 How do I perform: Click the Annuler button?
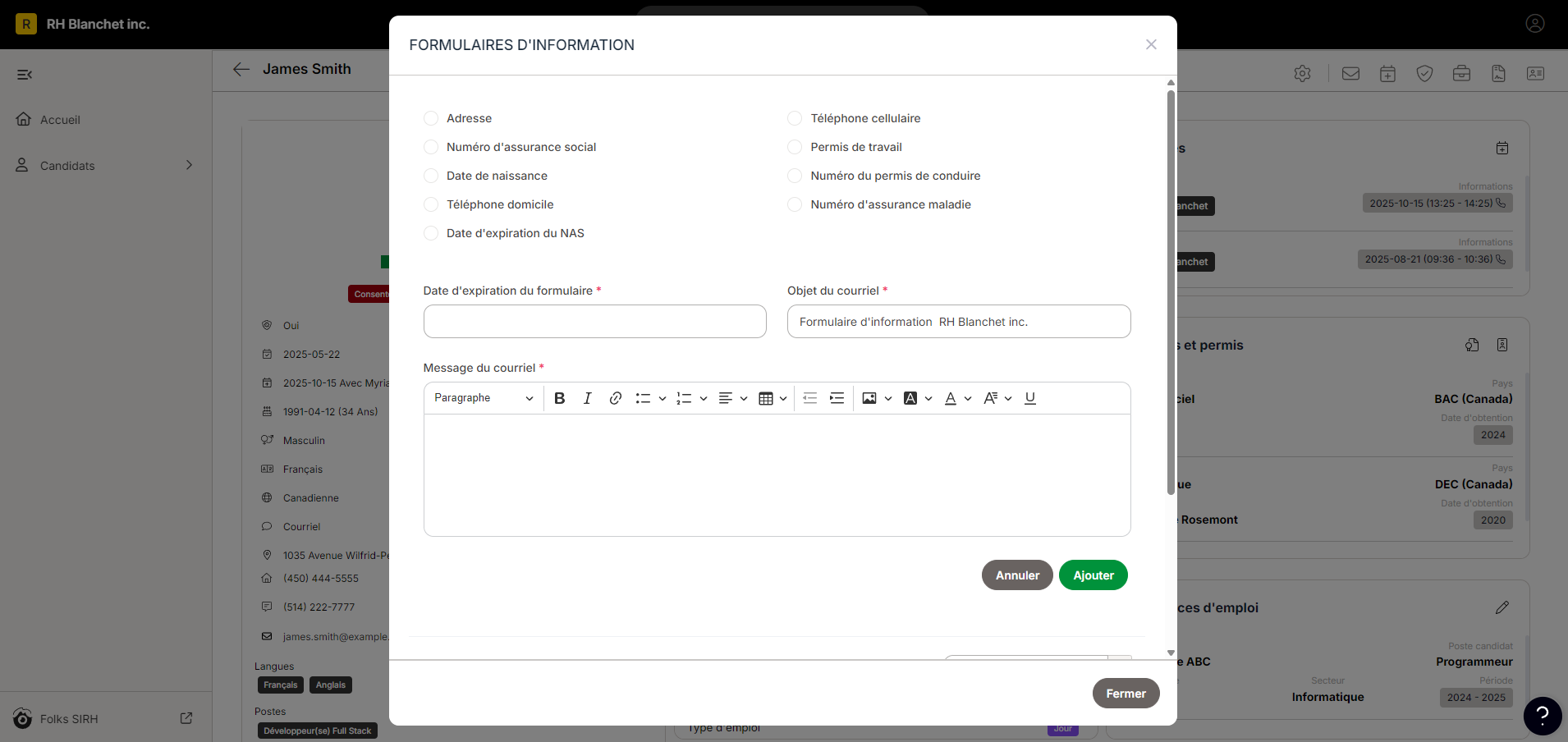tap(1017, 575)
